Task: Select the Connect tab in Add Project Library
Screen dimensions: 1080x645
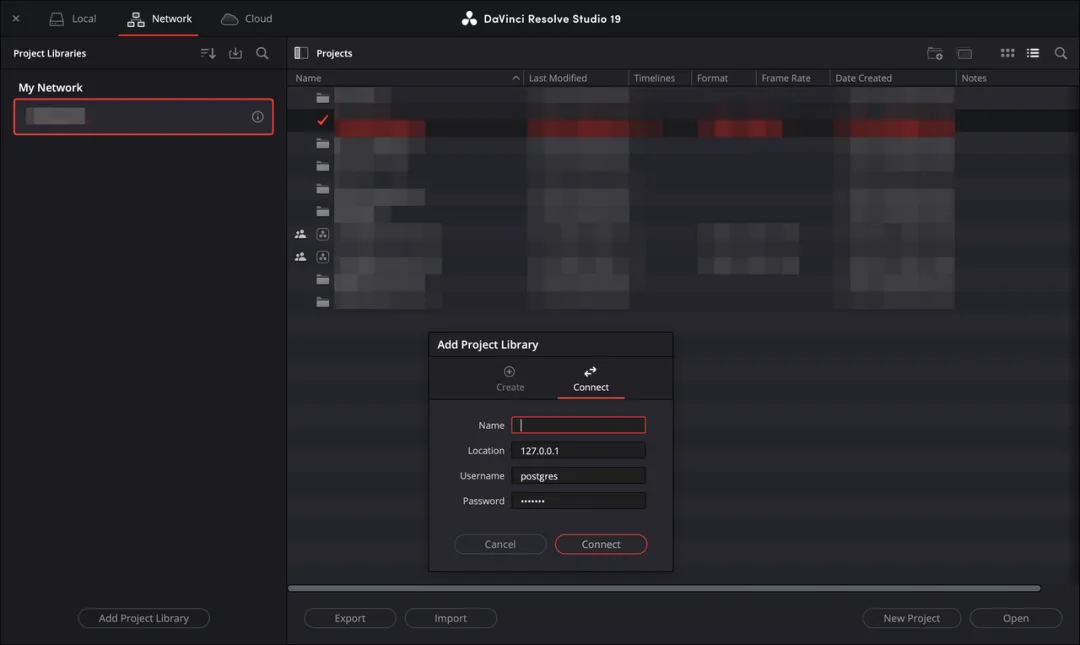Action: (591, 379)
